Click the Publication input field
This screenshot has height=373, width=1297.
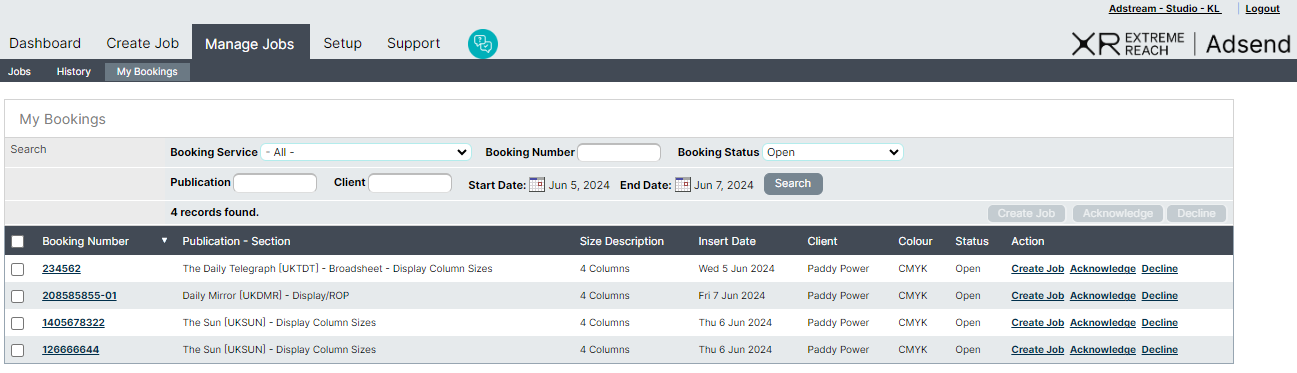click(x=275, y=183)
